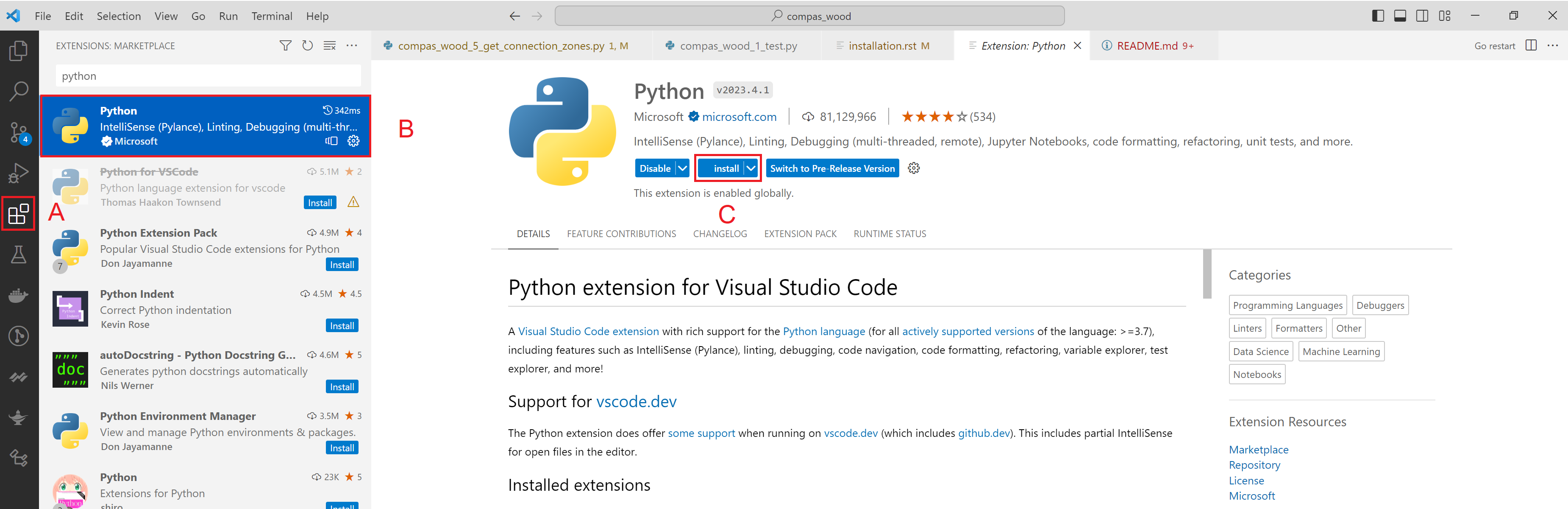Expand the Disable button dropdown arrow
Screen dimensions: 1568x509
682,168
